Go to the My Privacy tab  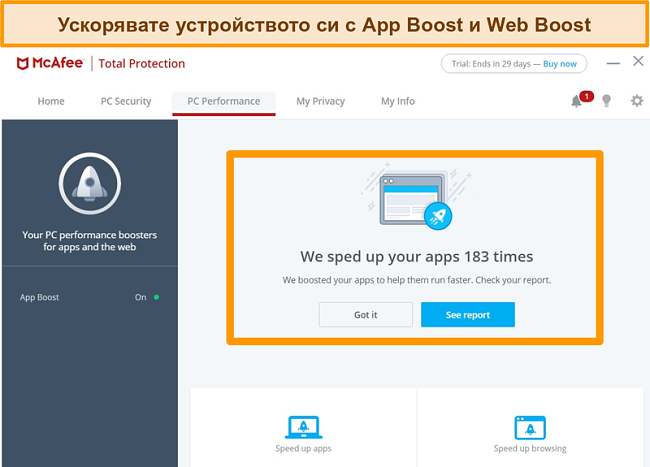click(320, 101)
